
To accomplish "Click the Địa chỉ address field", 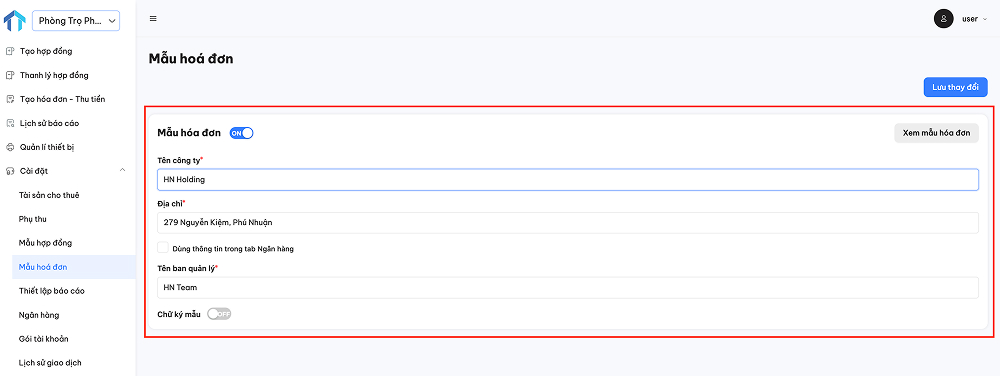I will coord(568,222).
